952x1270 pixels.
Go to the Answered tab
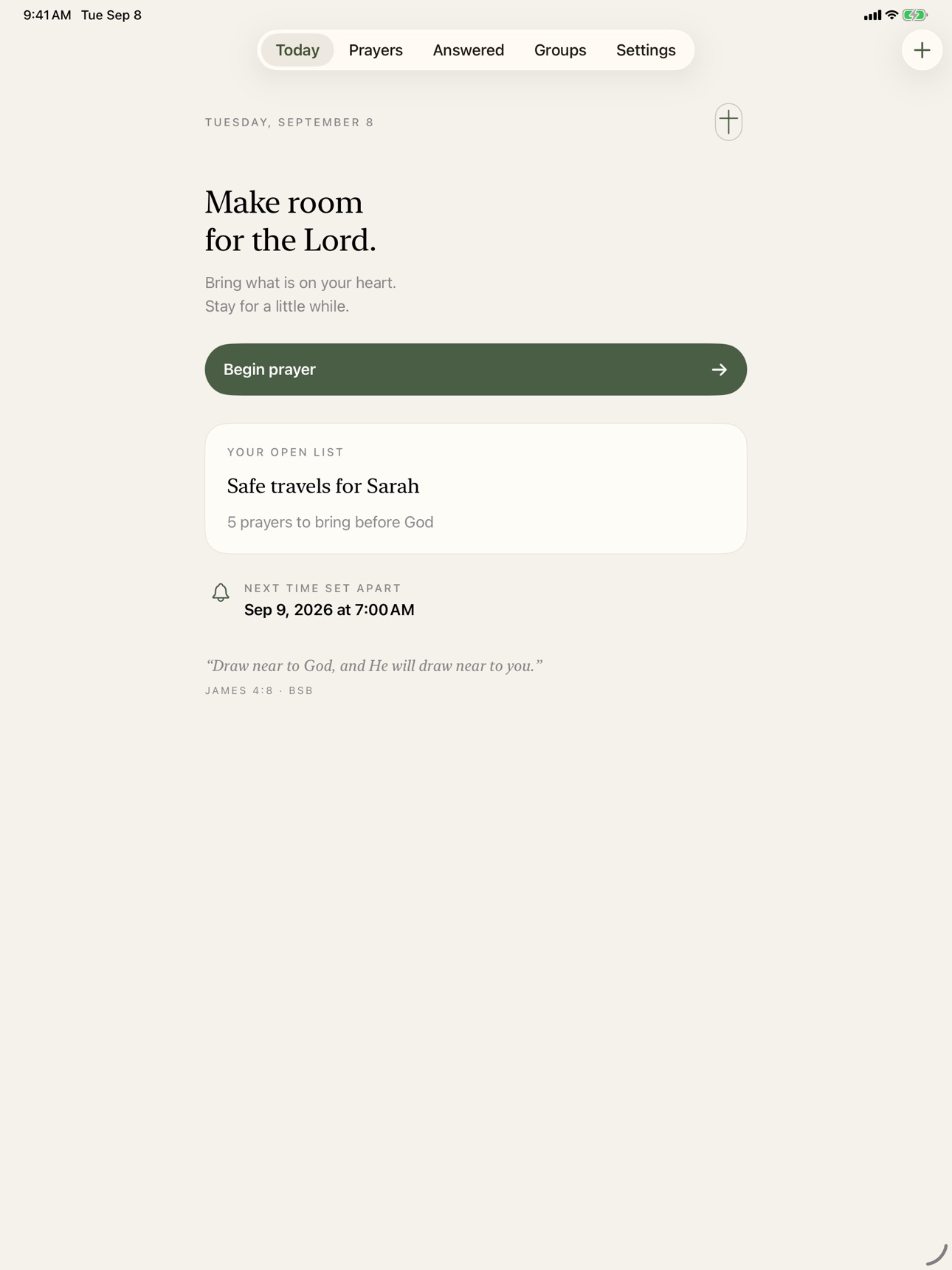pos(469,50)
